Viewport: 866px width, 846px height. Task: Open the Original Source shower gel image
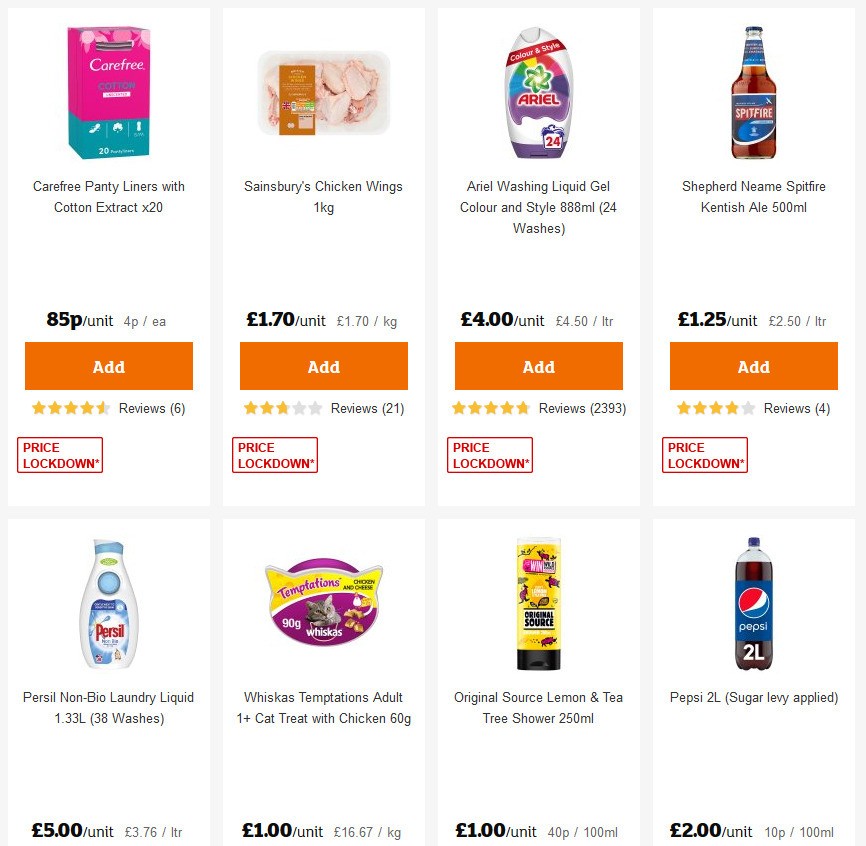(x=538, y=603)
